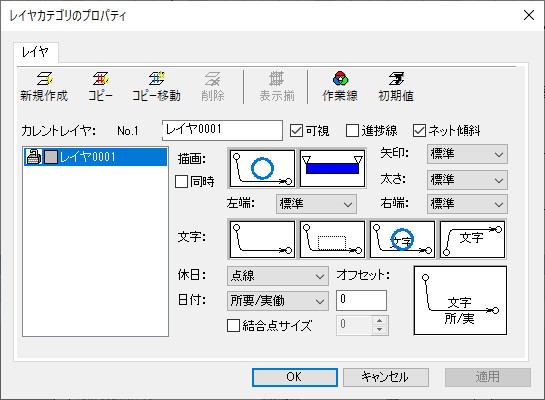
Task: Choose the ascending-line 文字 style option
Action: tap(472, 239)
